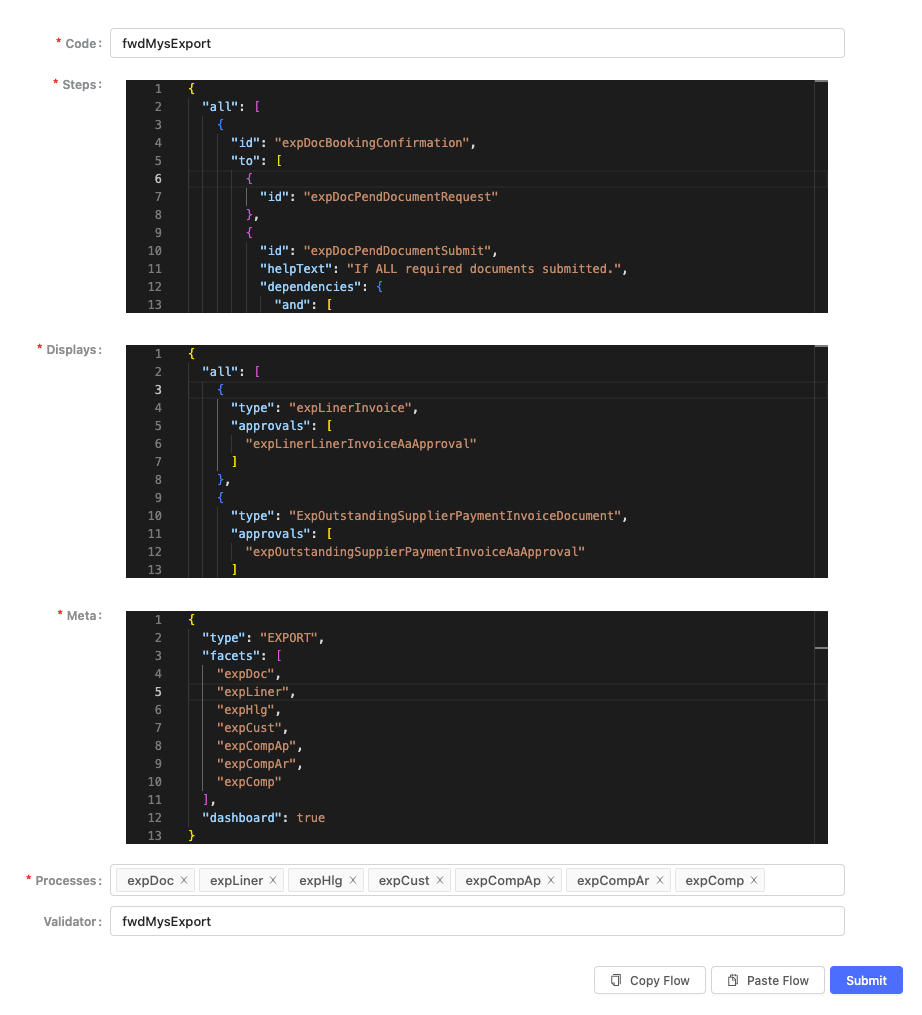Remove the expDoc process tag
The width and height of the screenshot is (922, 1015).
click(184, 880)
